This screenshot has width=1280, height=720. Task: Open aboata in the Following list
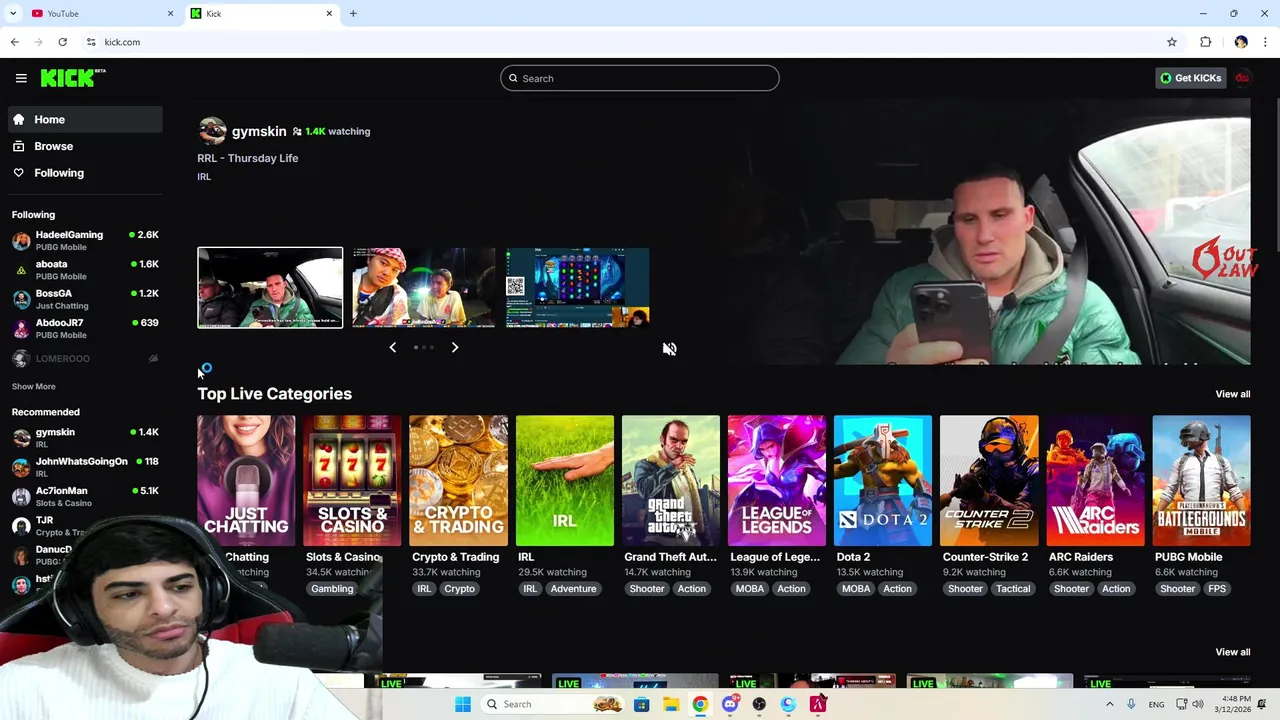85,270
